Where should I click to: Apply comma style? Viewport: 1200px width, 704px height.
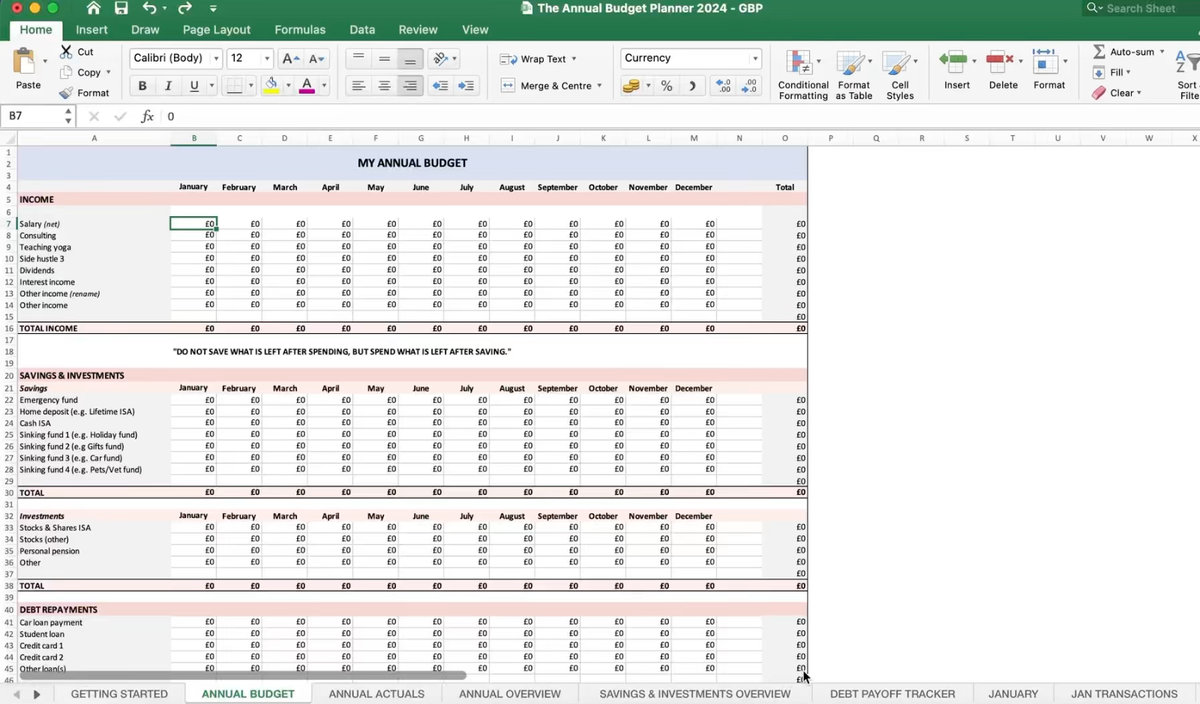point(692,86)
